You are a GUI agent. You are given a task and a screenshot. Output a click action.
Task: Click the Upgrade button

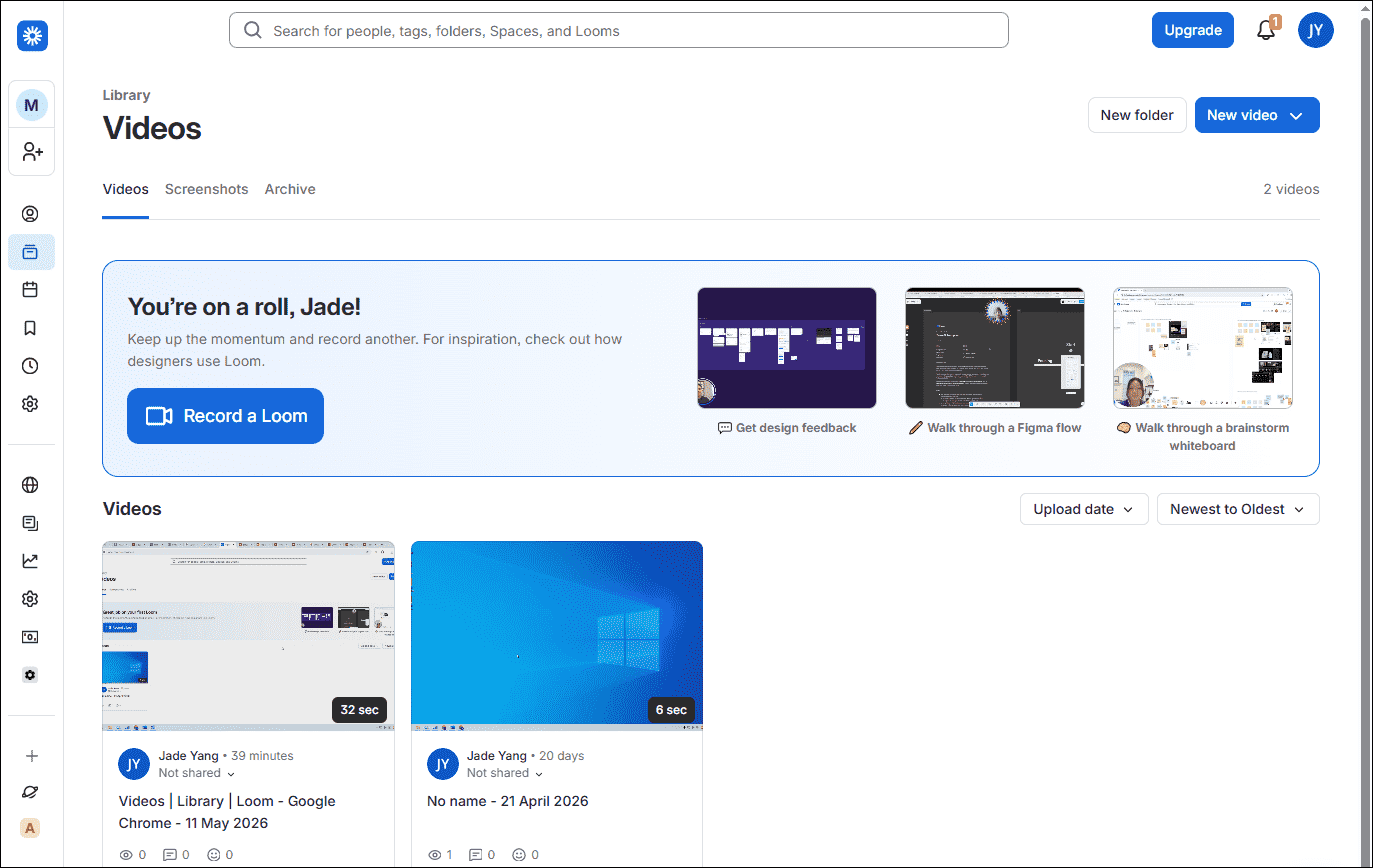click(x=1193, y=30)
